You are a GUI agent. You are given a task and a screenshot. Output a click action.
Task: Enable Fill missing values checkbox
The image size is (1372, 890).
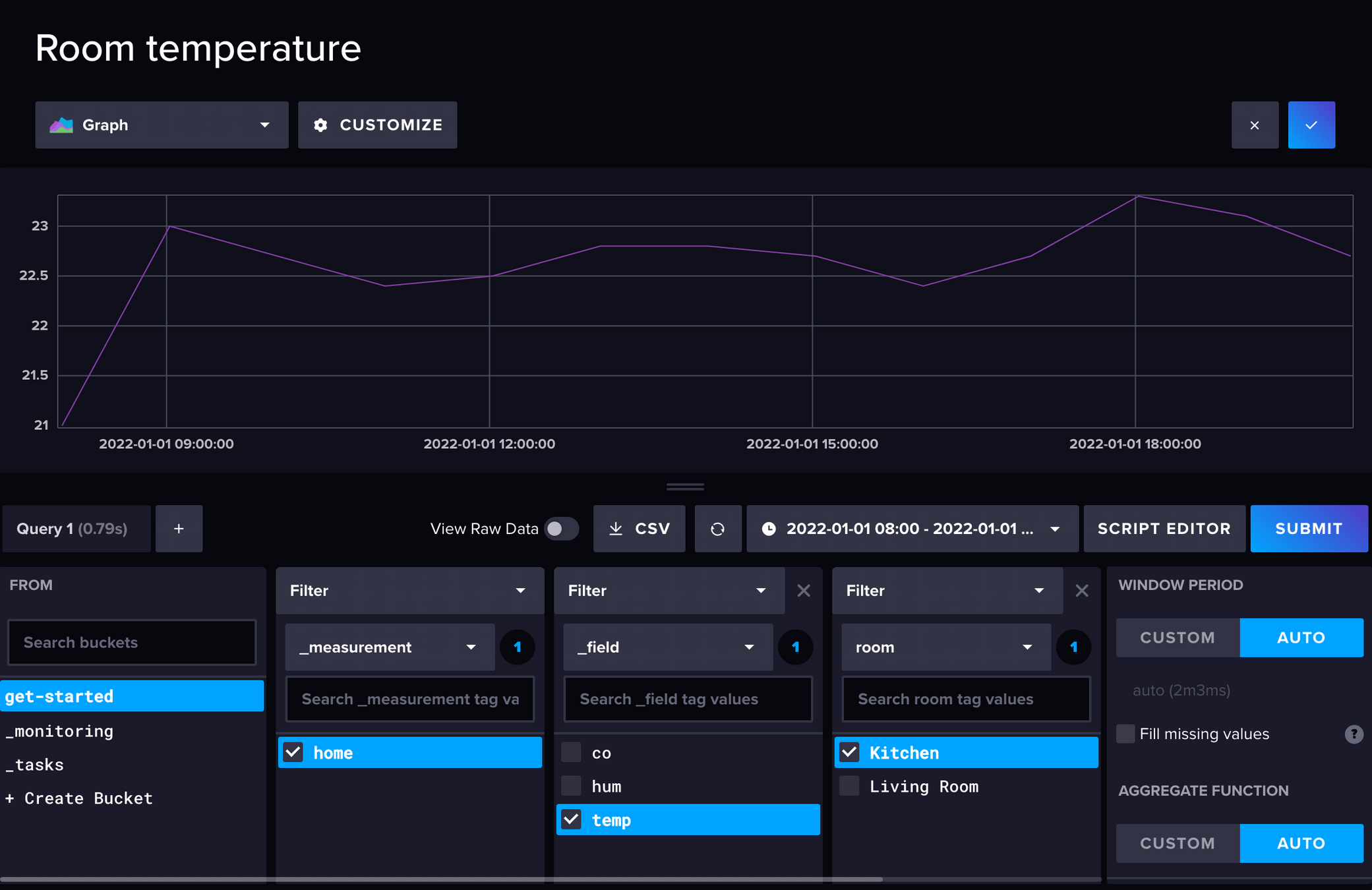tap(1125, 734)
